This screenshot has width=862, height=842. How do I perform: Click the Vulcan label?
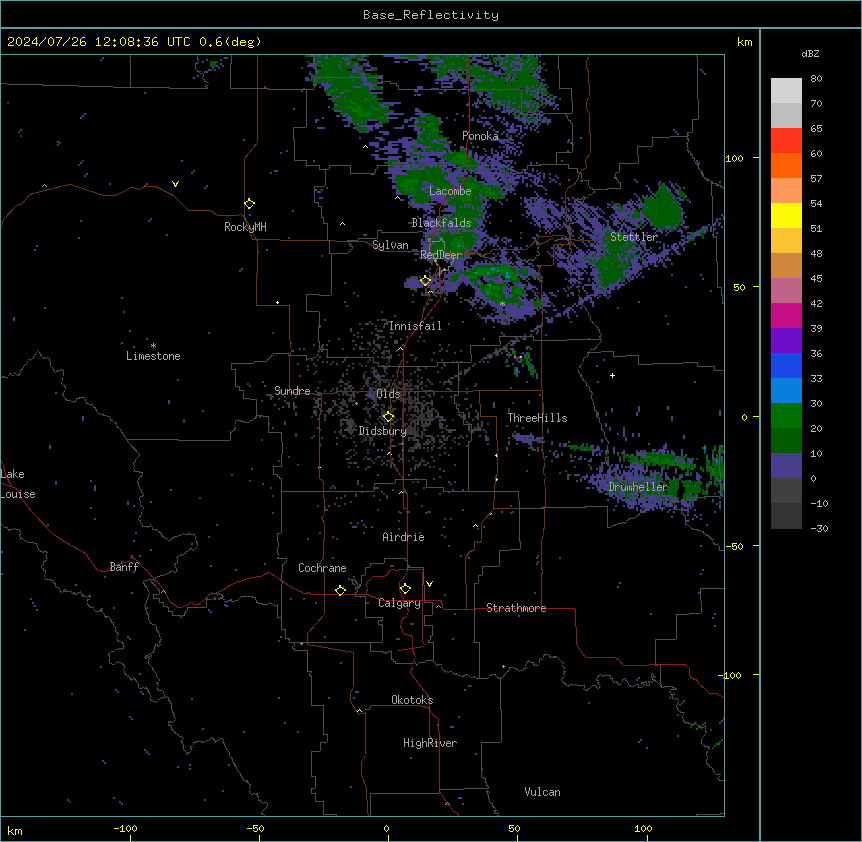tap(542, 792)
